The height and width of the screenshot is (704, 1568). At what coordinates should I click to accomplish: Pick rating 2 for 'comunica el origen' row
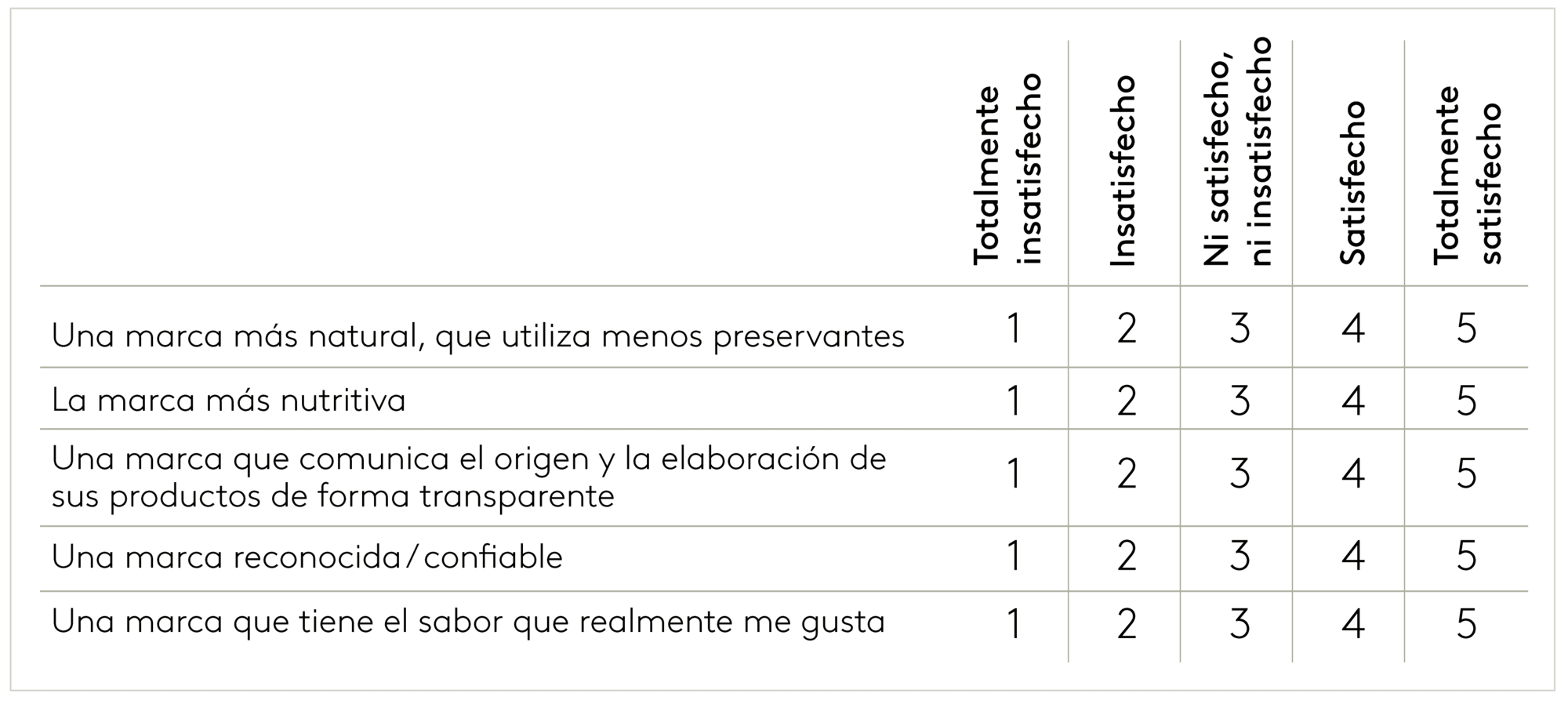1127,474
